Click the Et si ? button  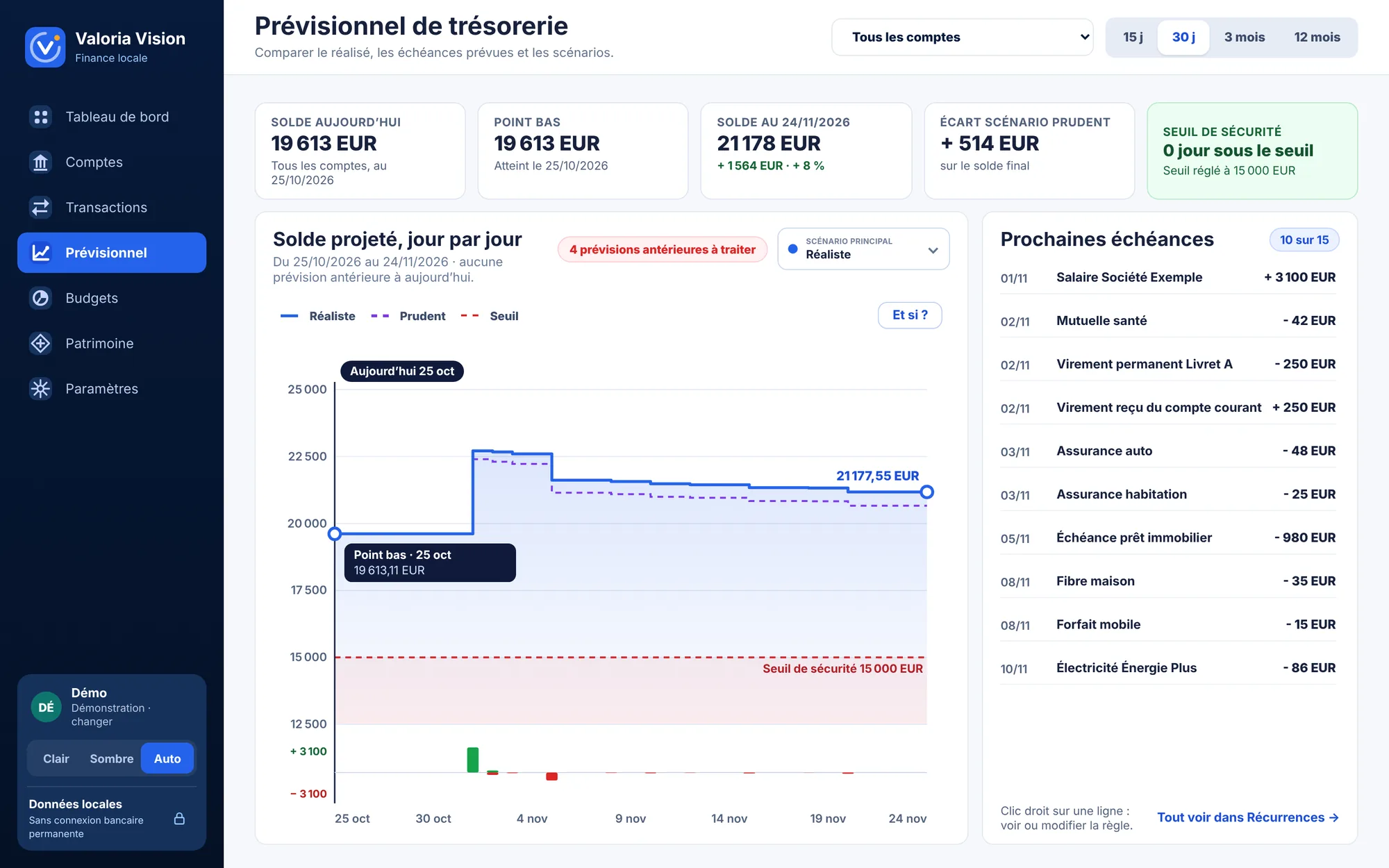(x=910, y=315)
